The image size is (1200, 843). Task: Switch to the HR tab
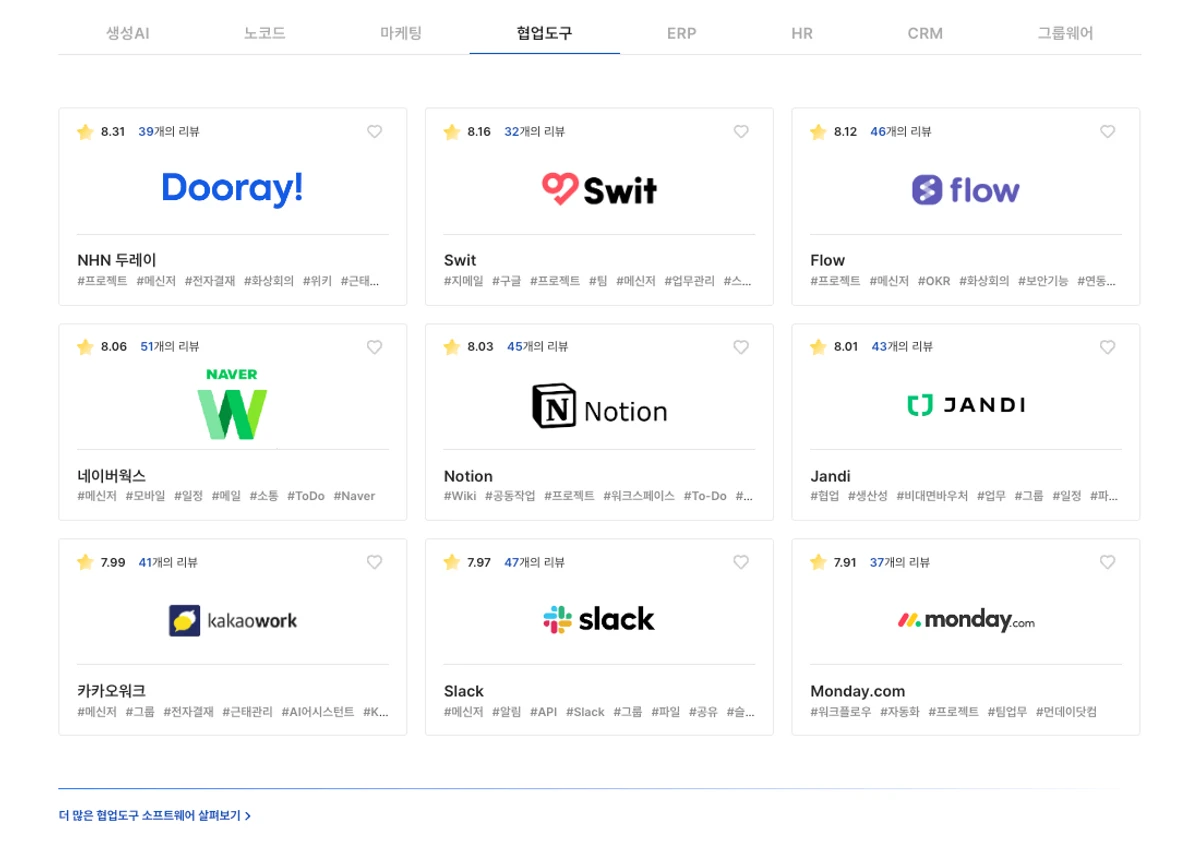click(802, 33)
